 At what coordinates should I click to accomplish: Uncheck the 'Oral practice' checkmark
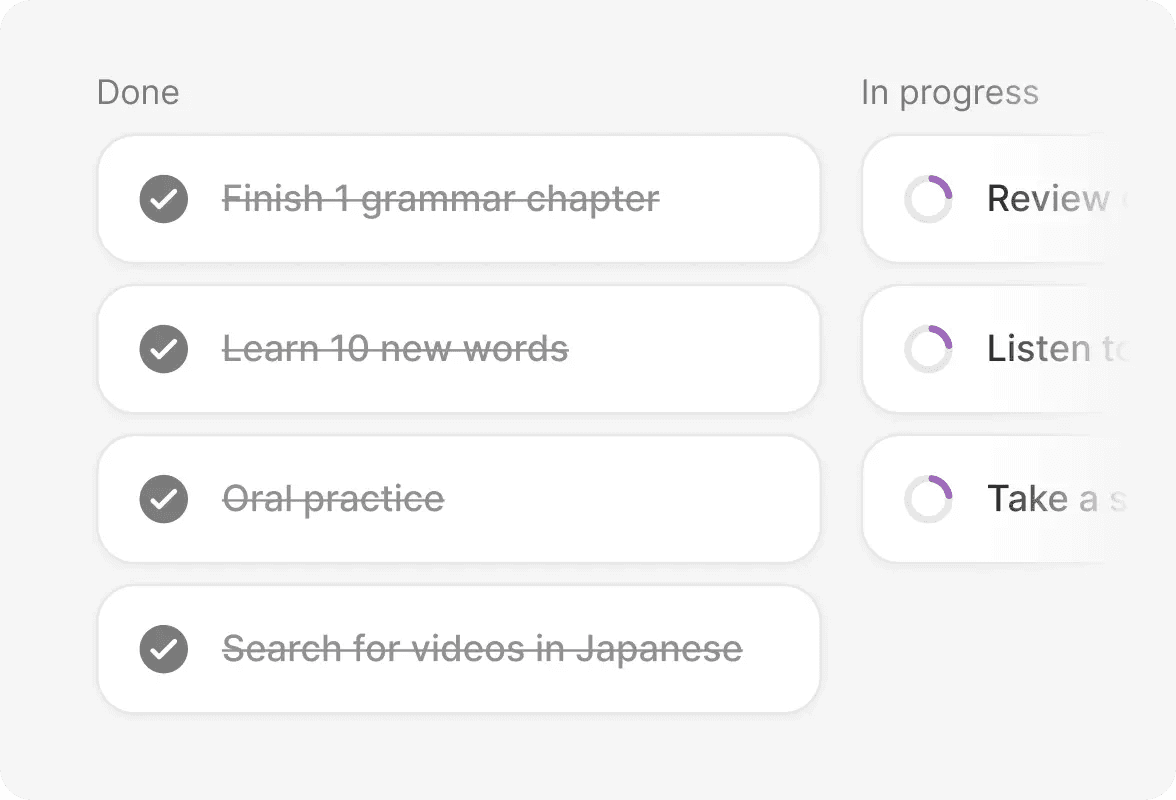(164, 499)
